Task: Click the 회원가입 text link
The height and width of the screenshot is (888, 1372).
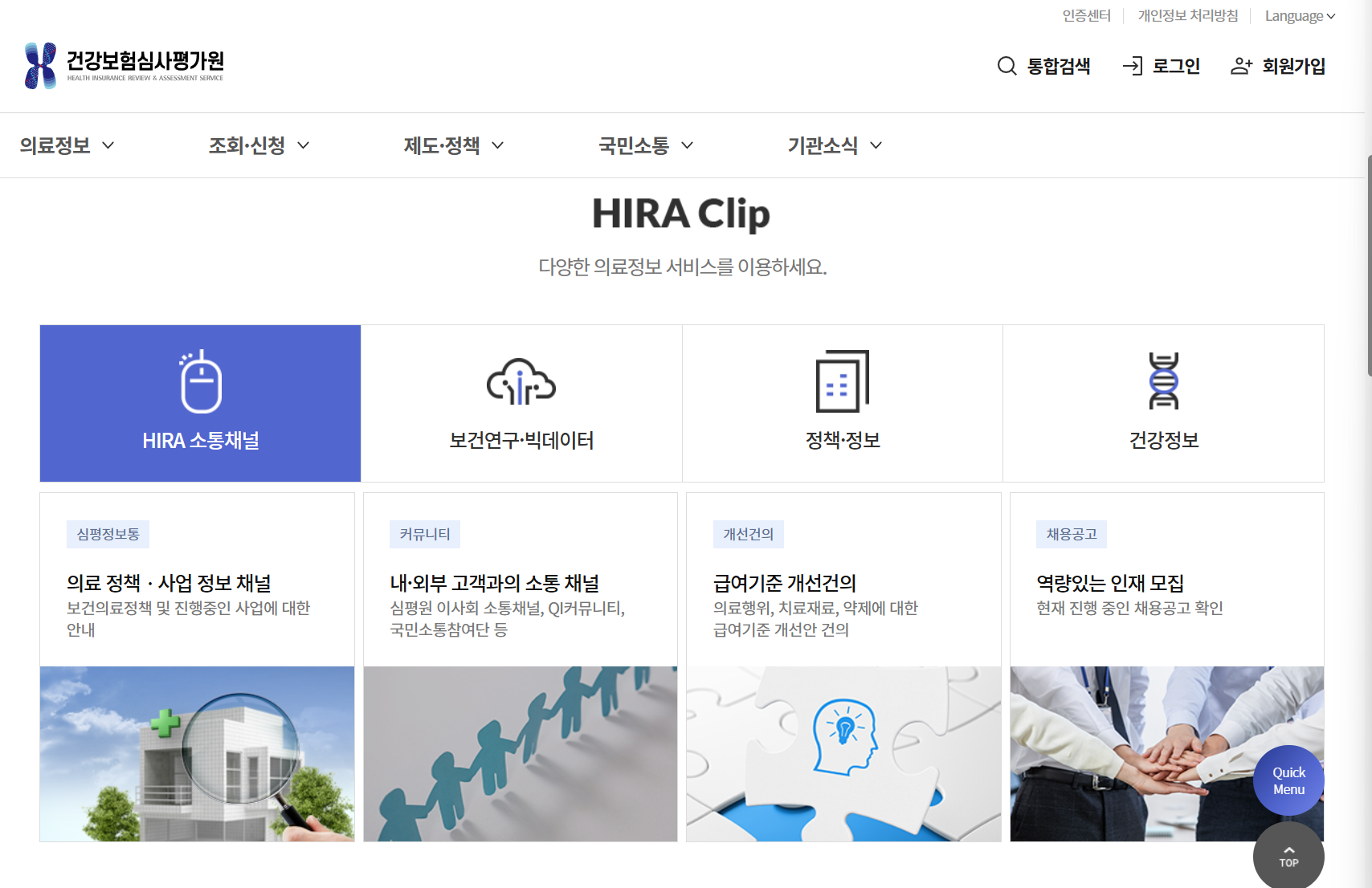Action: click(x=1293, y=66)
